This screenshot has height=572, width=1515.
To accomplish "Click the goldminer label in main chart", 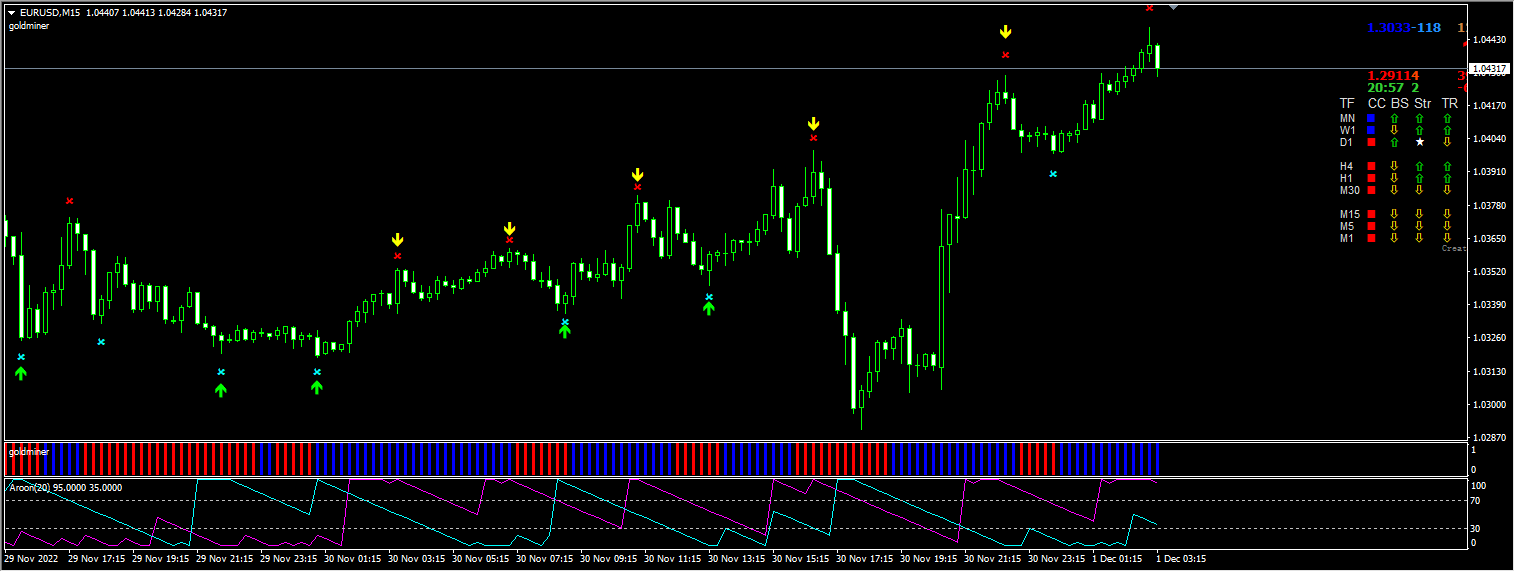I will tap(29, 26).
